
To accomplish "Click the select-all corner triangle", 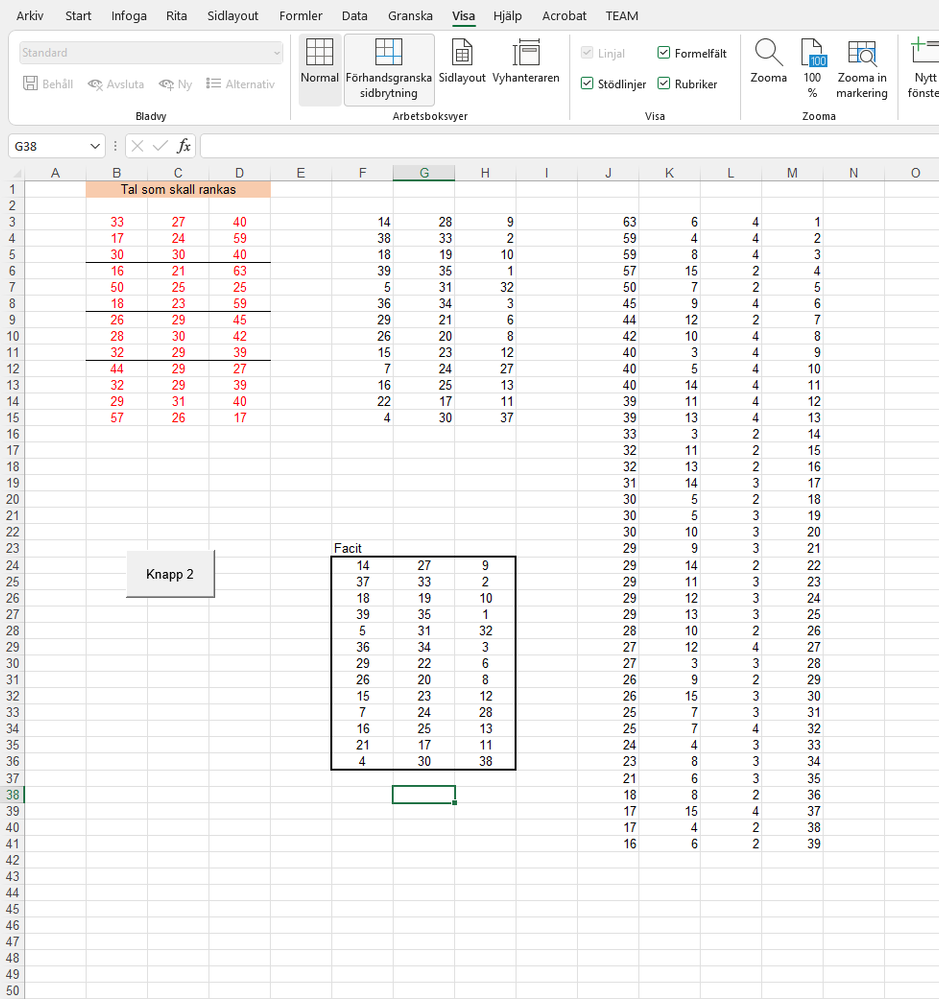I will 17,173.
